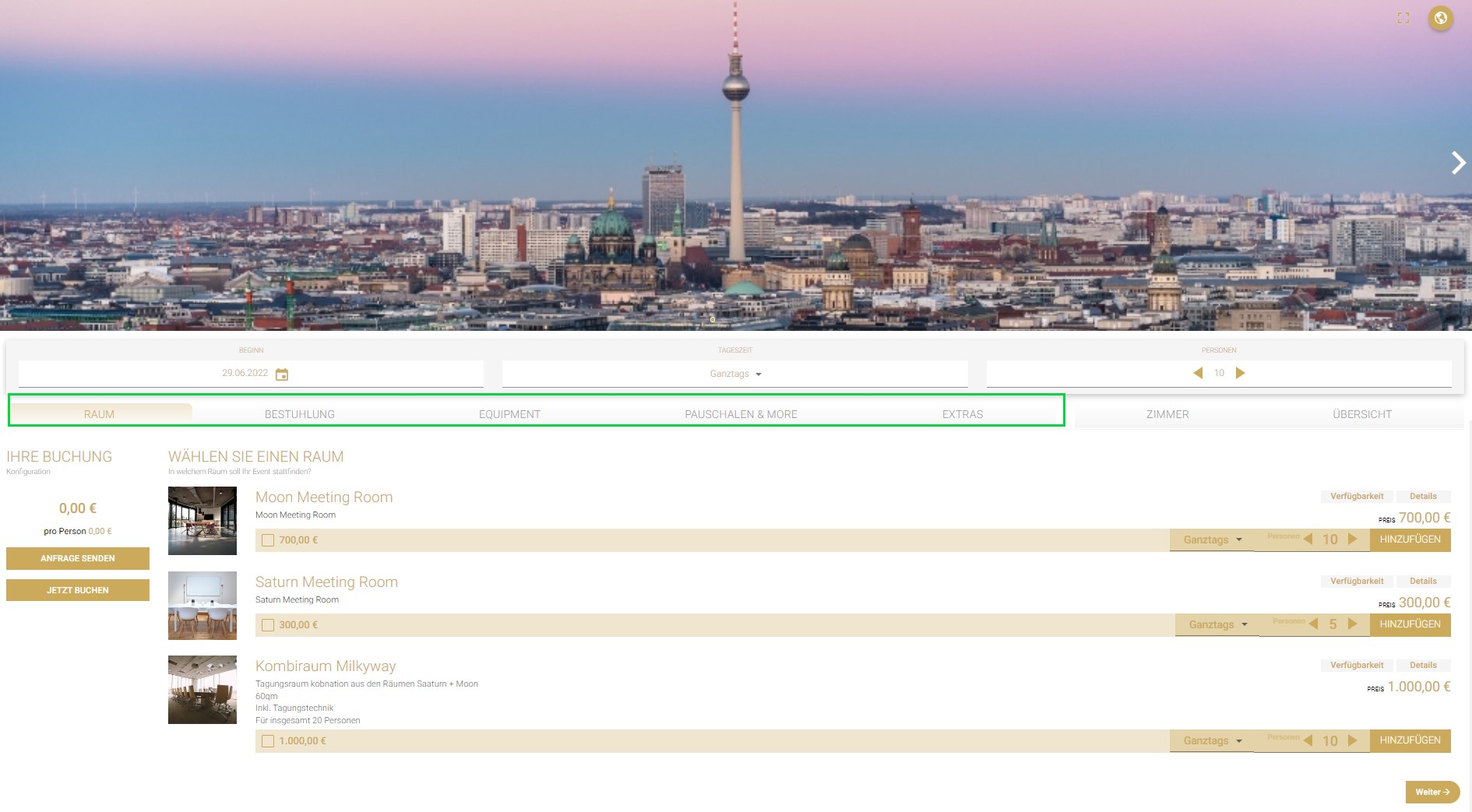Increase persons count in top filter
Screen dimensions: 1472x812
[x=1241, y=373]
